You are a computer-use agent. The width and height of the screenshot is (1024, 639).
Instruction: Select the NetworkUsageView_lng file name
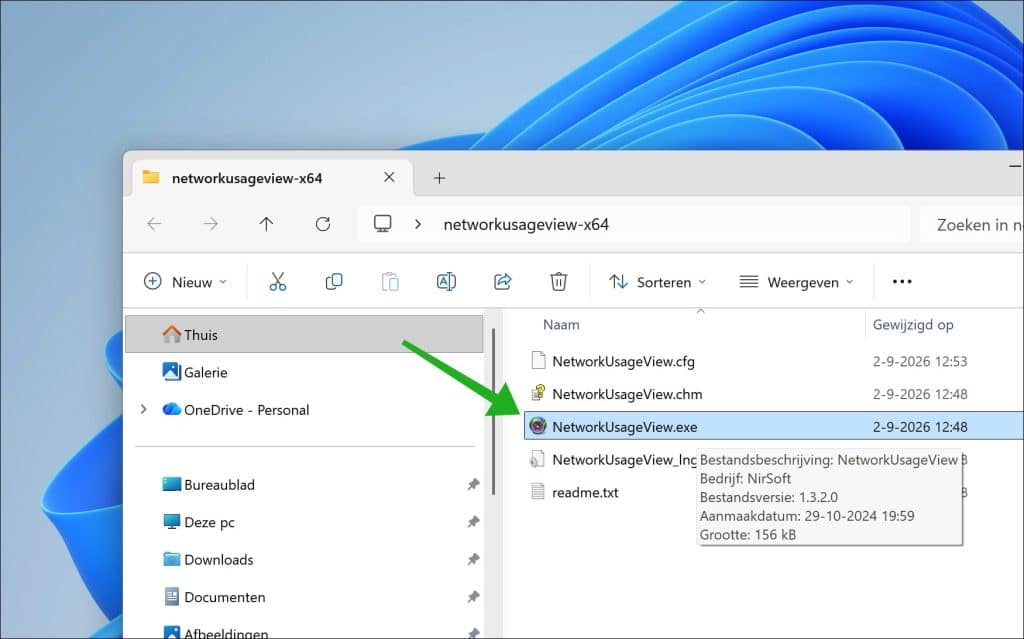click(x=624, y=459)
